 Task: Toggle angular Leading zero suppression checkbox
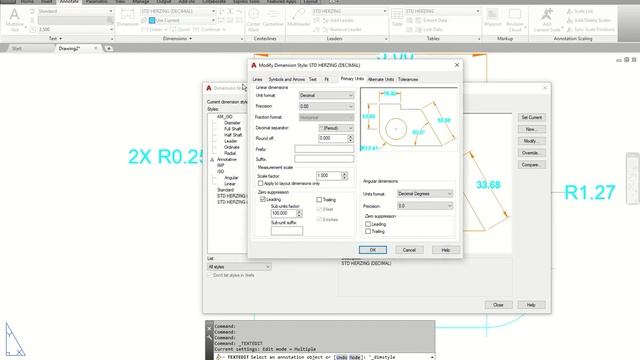(x=368, y=224)
